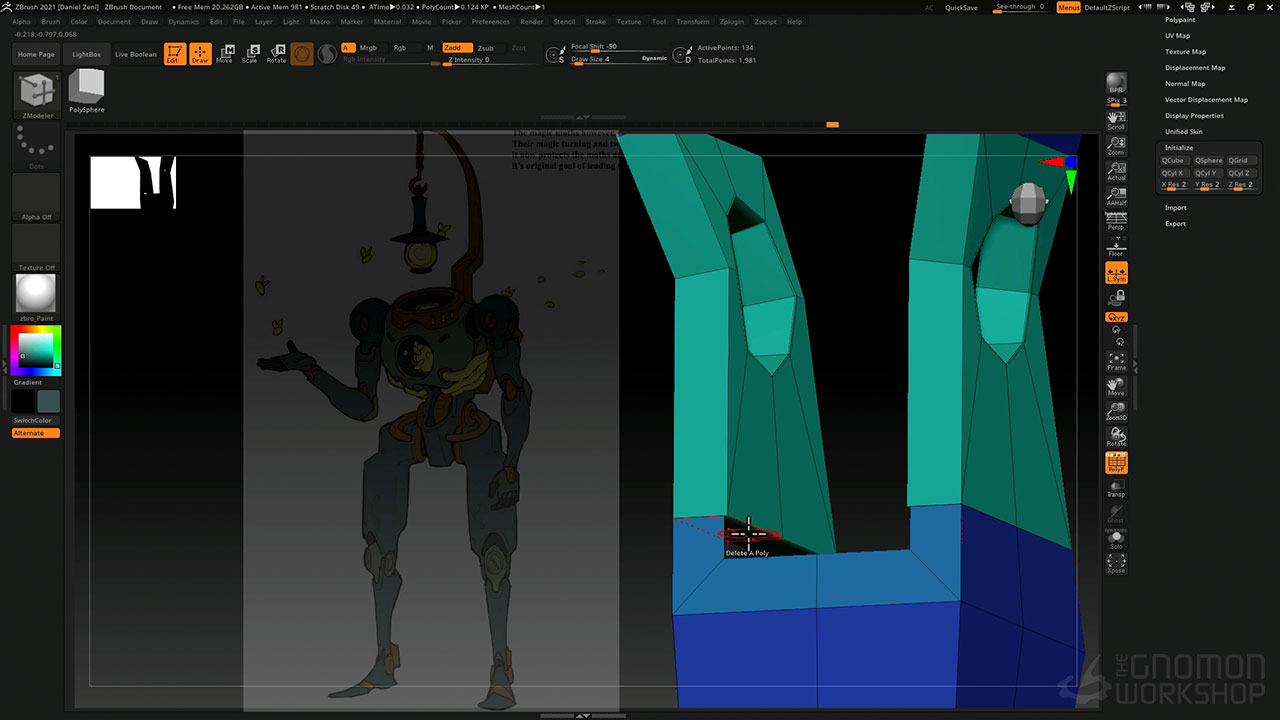Expand the Unified Skin section
The width and height of the screenshot is (1280, 720).
[x=1183, y=132]
